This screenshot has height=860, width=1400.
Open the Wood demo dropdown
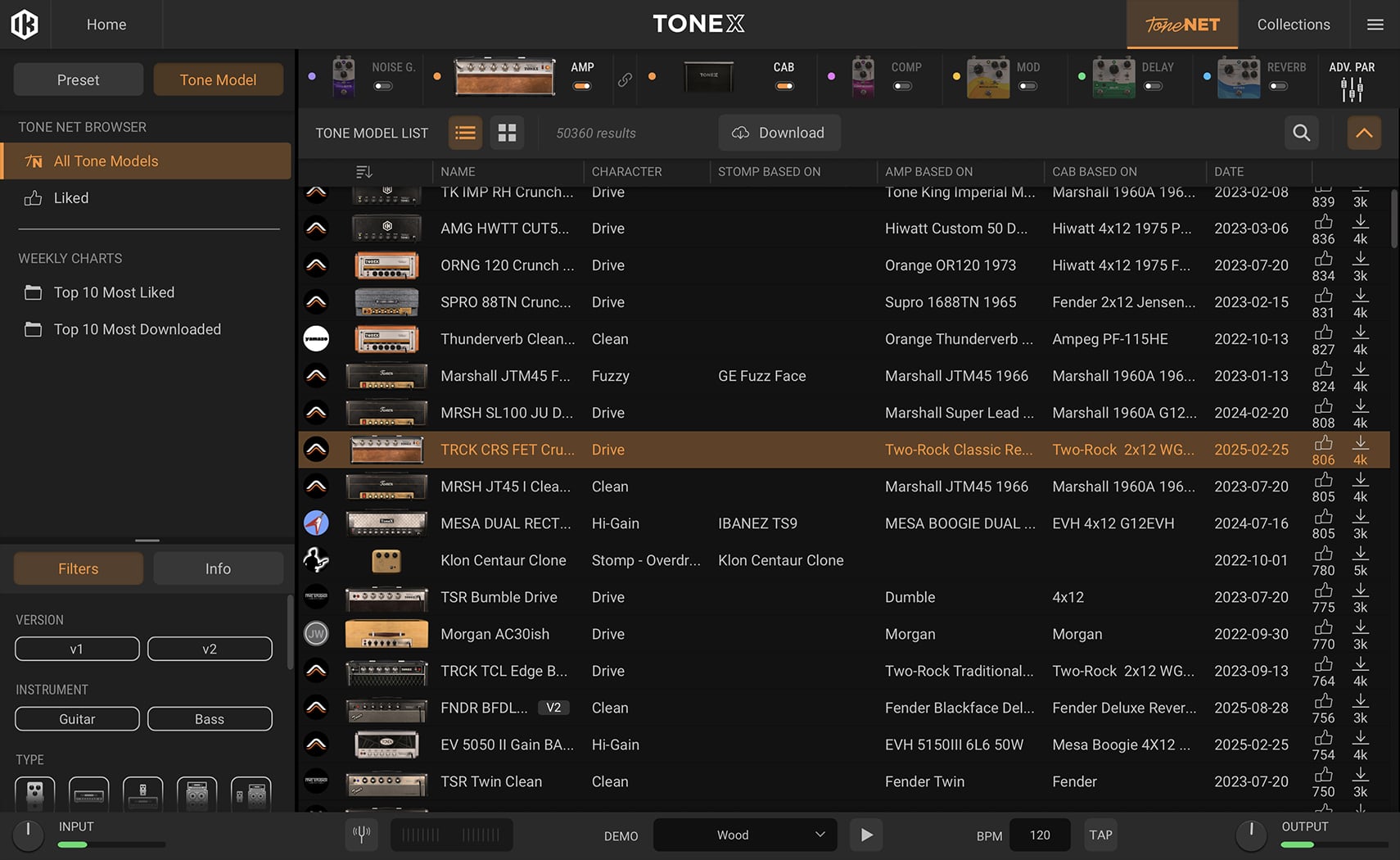pos(744,835)
